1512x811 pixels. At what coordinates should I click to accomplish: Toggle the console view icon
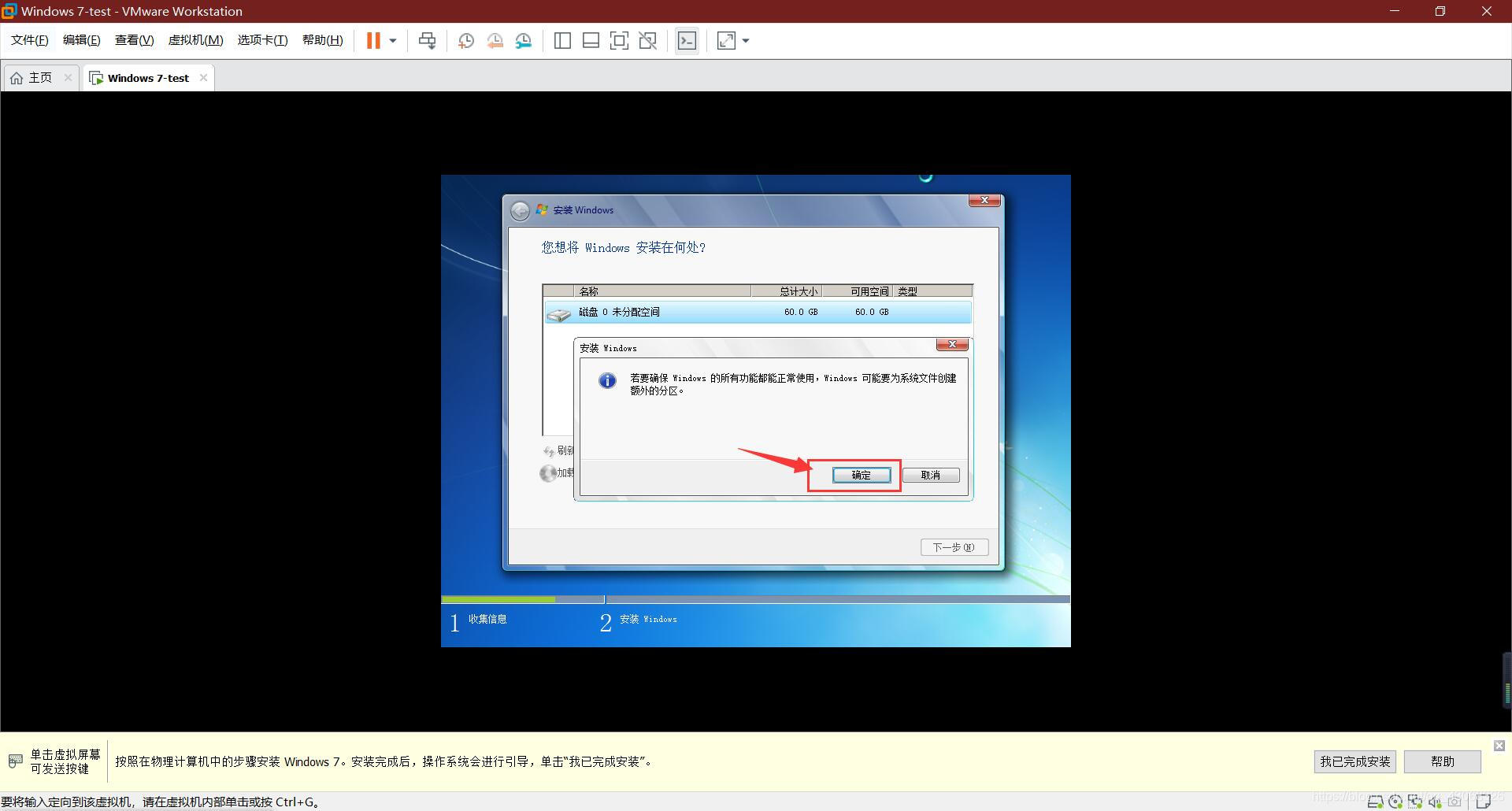click(687, 41)
